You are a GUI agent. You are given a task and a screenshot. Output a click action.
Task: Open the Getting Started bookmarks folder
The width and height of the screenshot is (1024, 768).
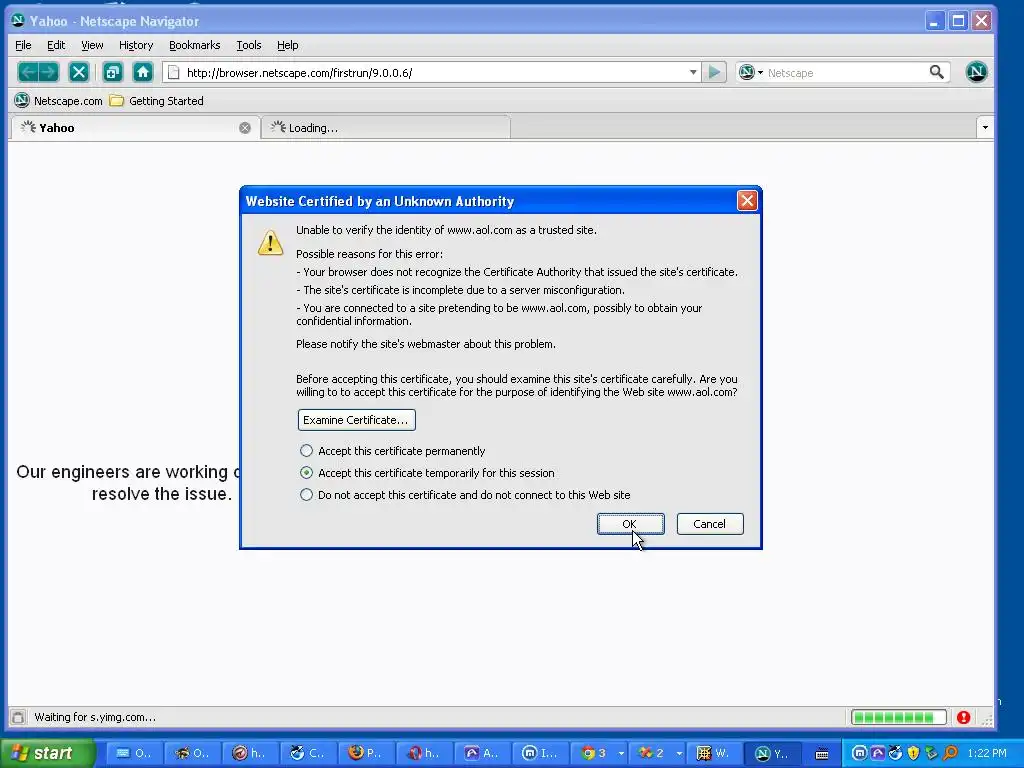click(x=157, y=101)
